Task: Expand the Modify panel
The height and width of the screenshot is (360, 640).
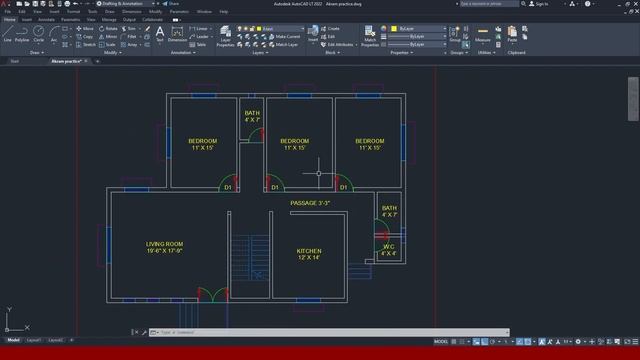Action: coord(113,53)
